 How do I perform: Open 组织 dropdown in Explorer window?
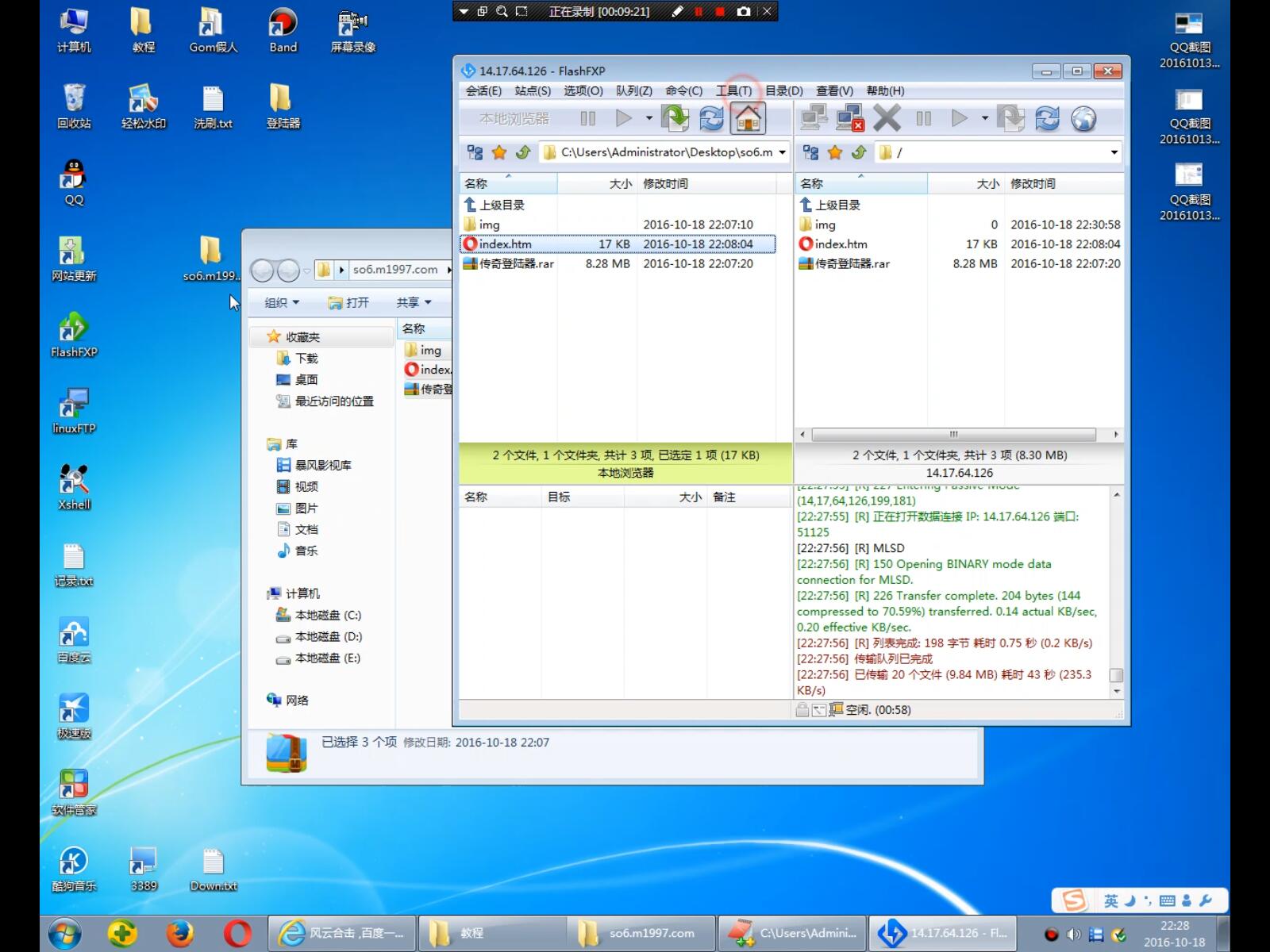coord(282,302)
